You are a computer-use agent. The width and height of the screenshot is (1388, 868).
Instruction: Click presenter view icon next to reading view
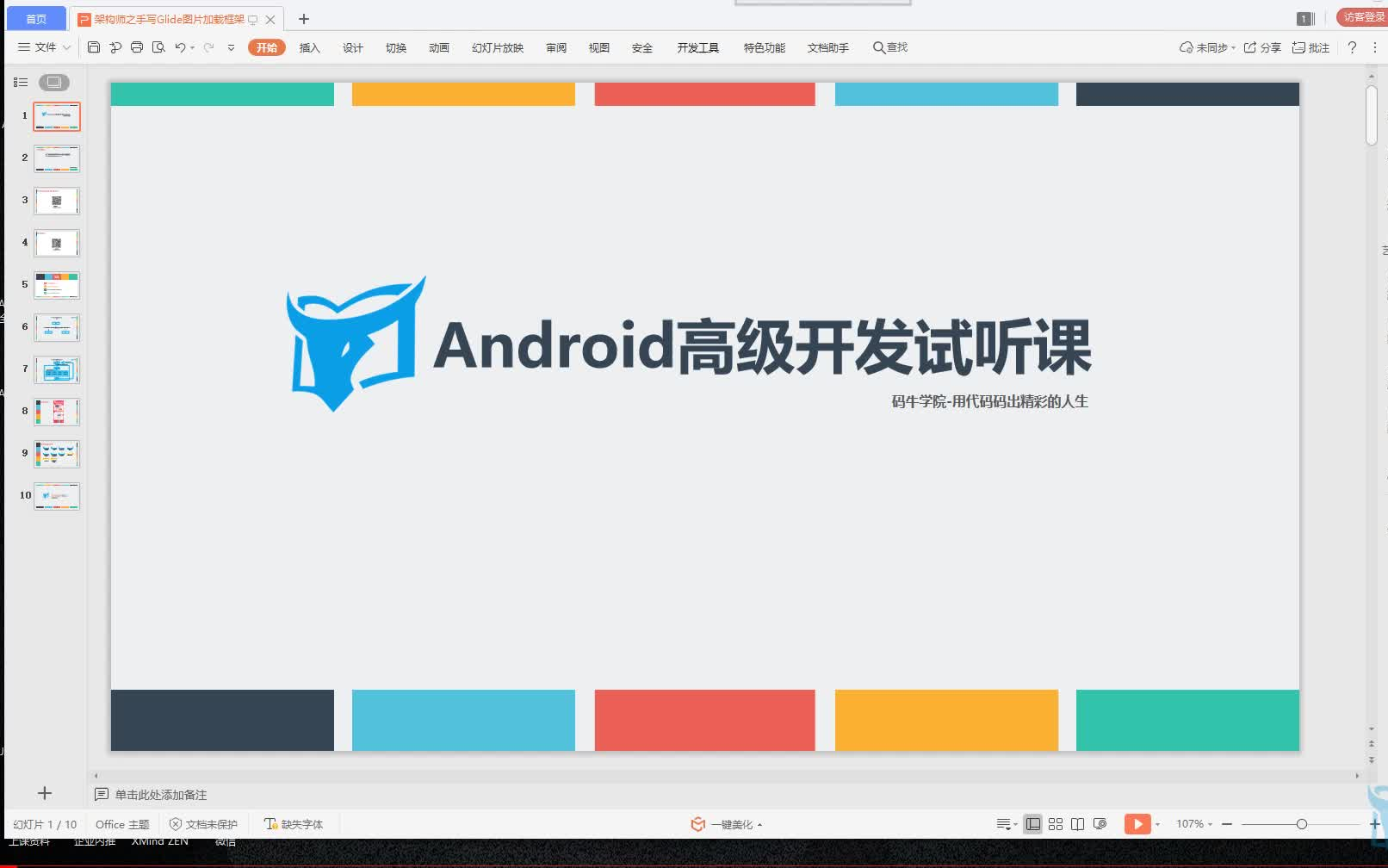pos(1100,824)
